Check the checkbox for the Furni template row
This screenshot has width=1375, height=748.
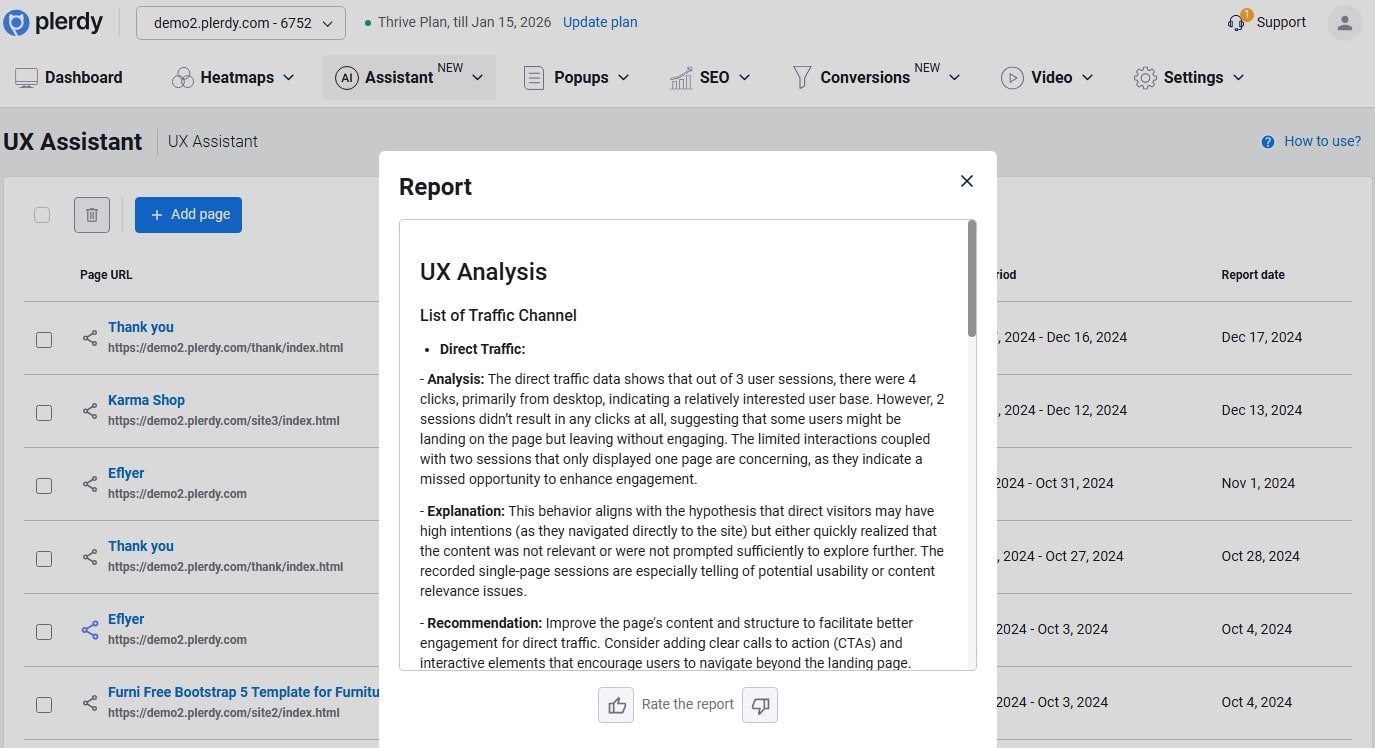44,704
